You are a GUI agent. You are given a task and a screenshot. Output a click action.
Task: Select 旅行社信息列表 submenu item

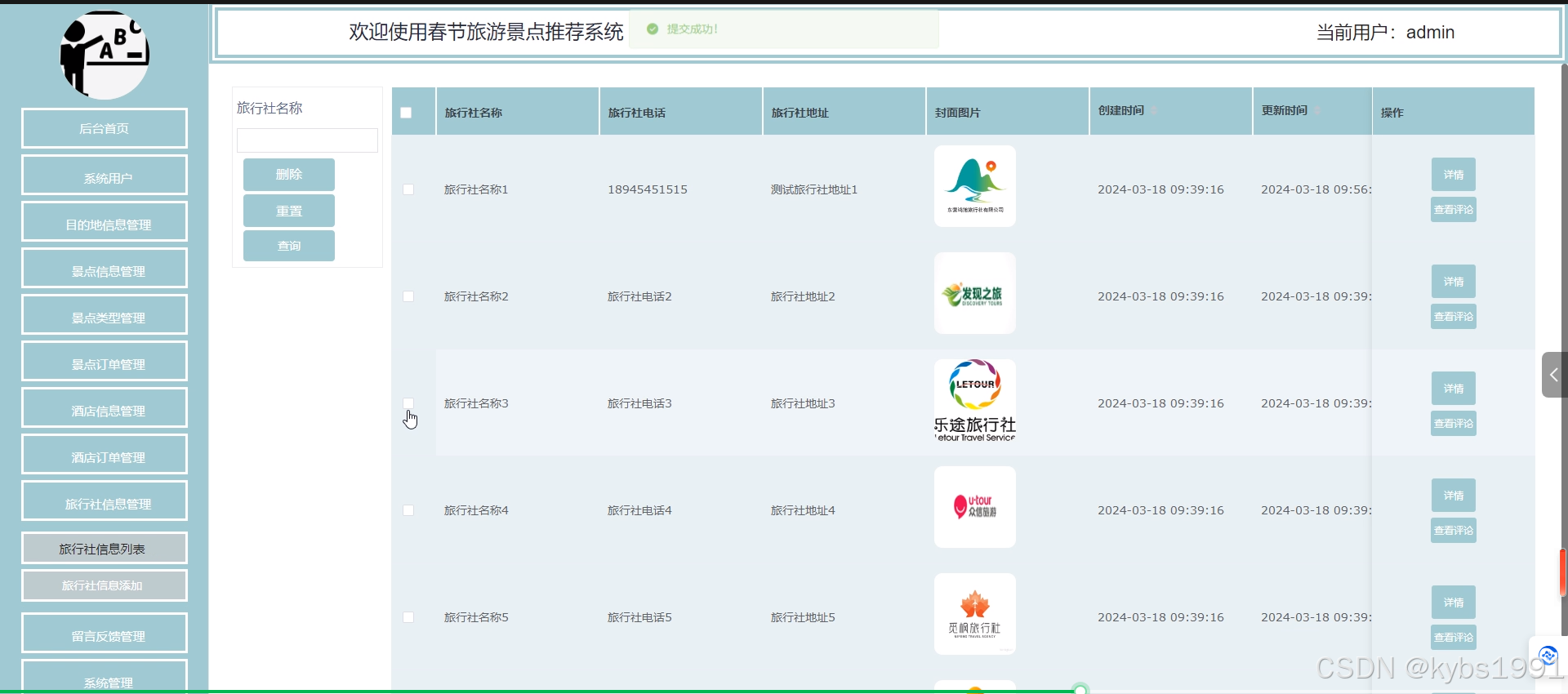105,548
